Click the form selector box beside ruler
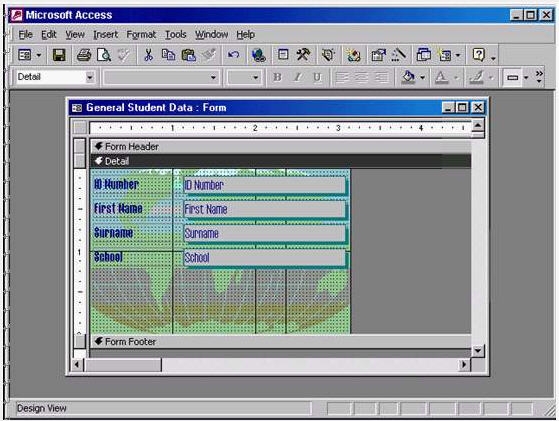Image resolution: width=559 pixels, height=421 pixels. click(80, 127)
